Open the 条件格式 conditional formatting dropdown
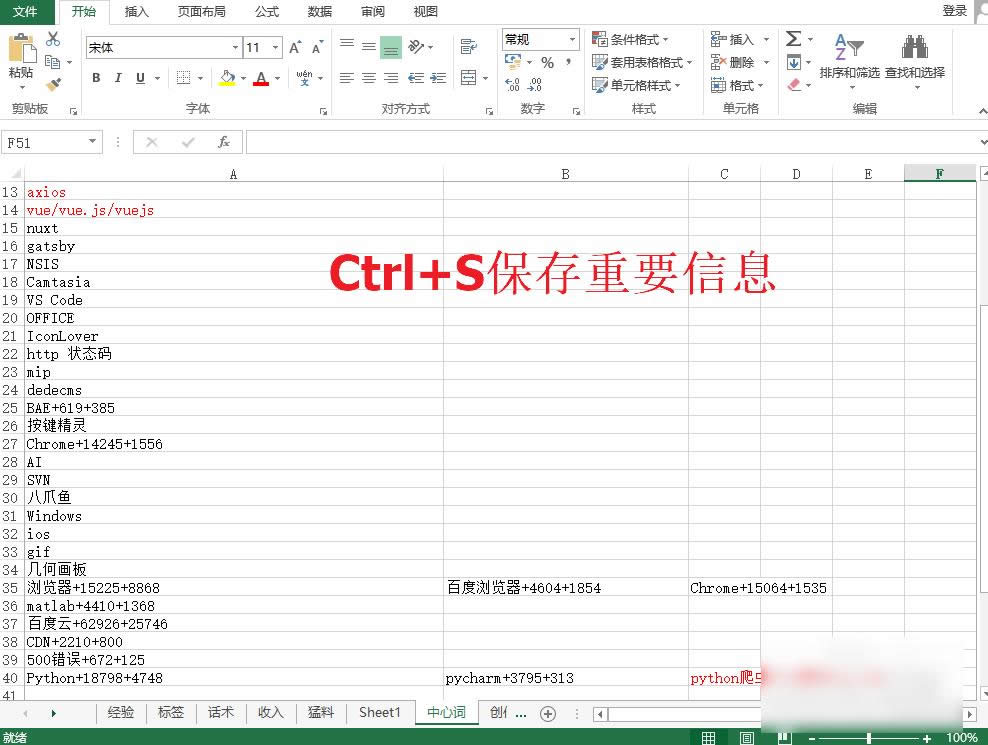The height and width of the screenshot is (745, 988). point(634,39)
